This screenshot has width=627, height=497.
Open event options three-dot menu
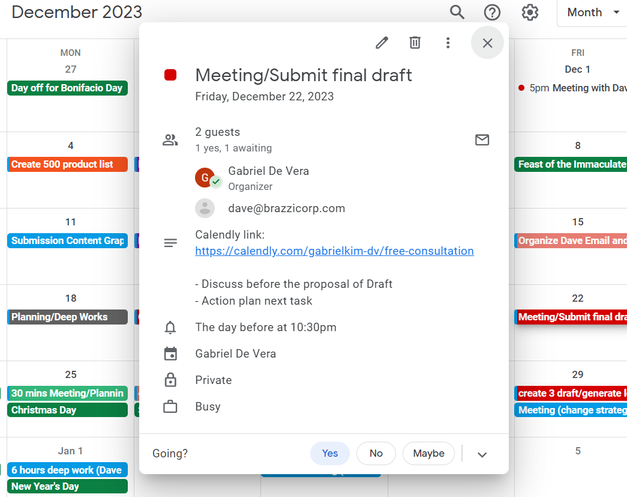tap(448, 43)
